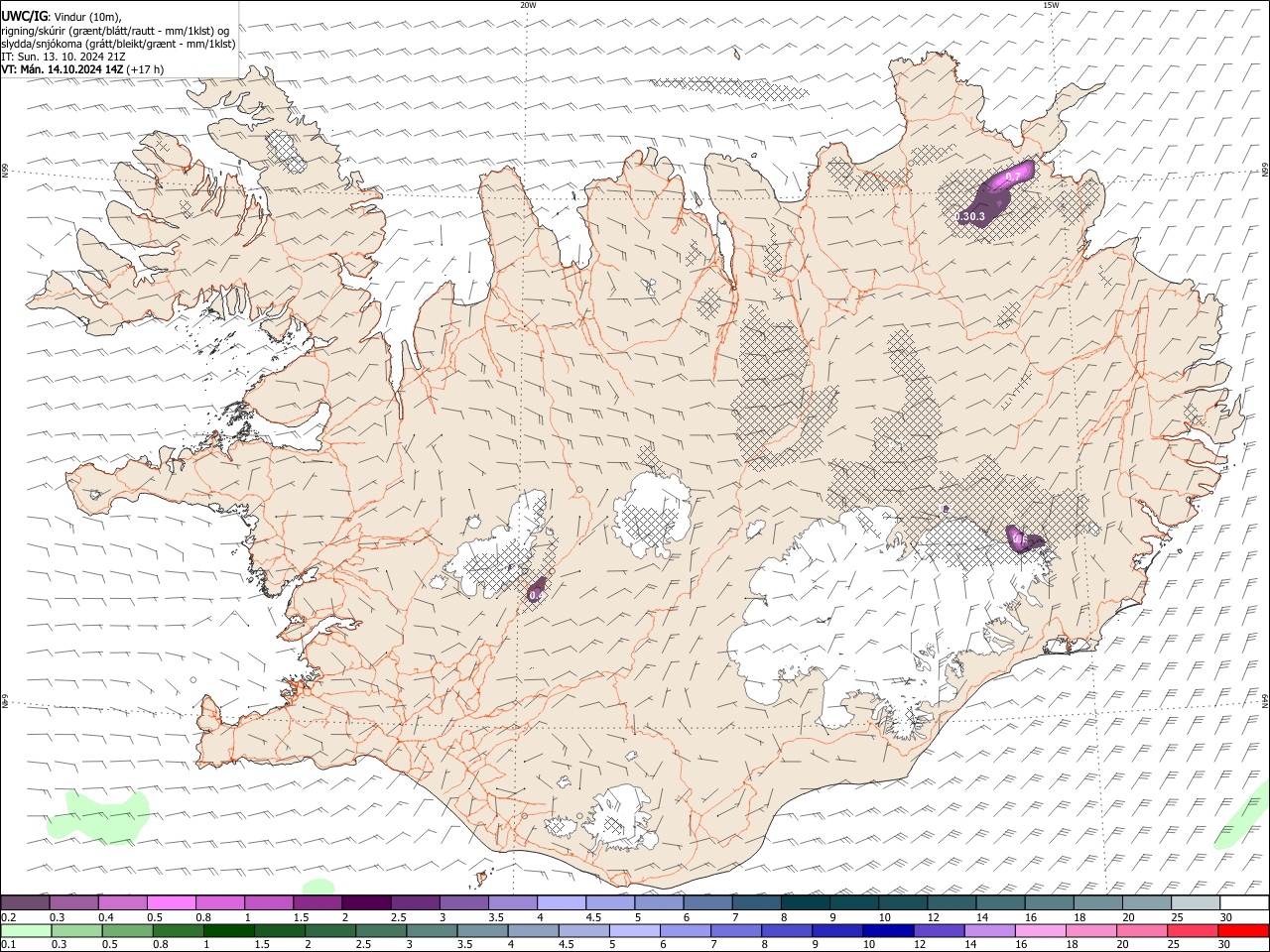Click the 'slydda/snjókoma' legend description line

(x=118, y=44)
